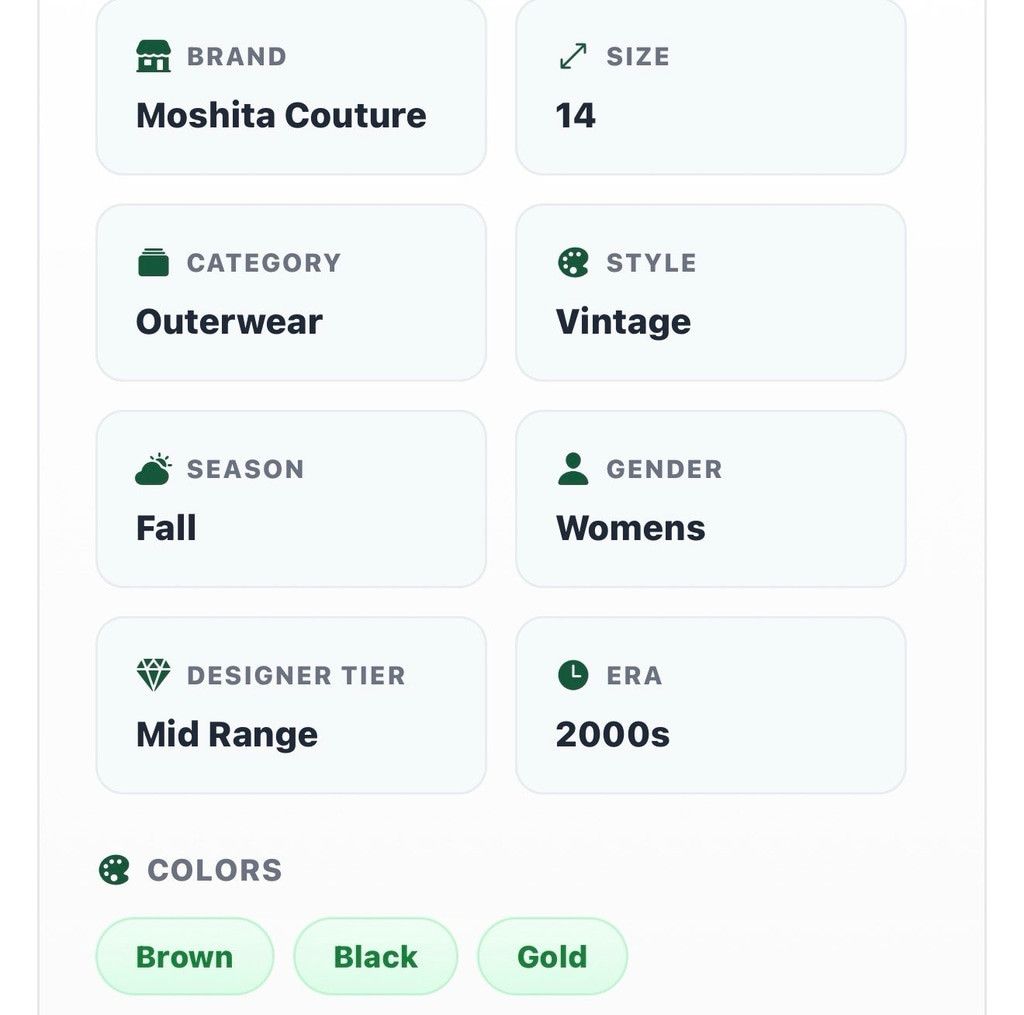Screen dimensions: 1024x1015
Task: Click the Fall season value
Action: (x=166, y=528)
